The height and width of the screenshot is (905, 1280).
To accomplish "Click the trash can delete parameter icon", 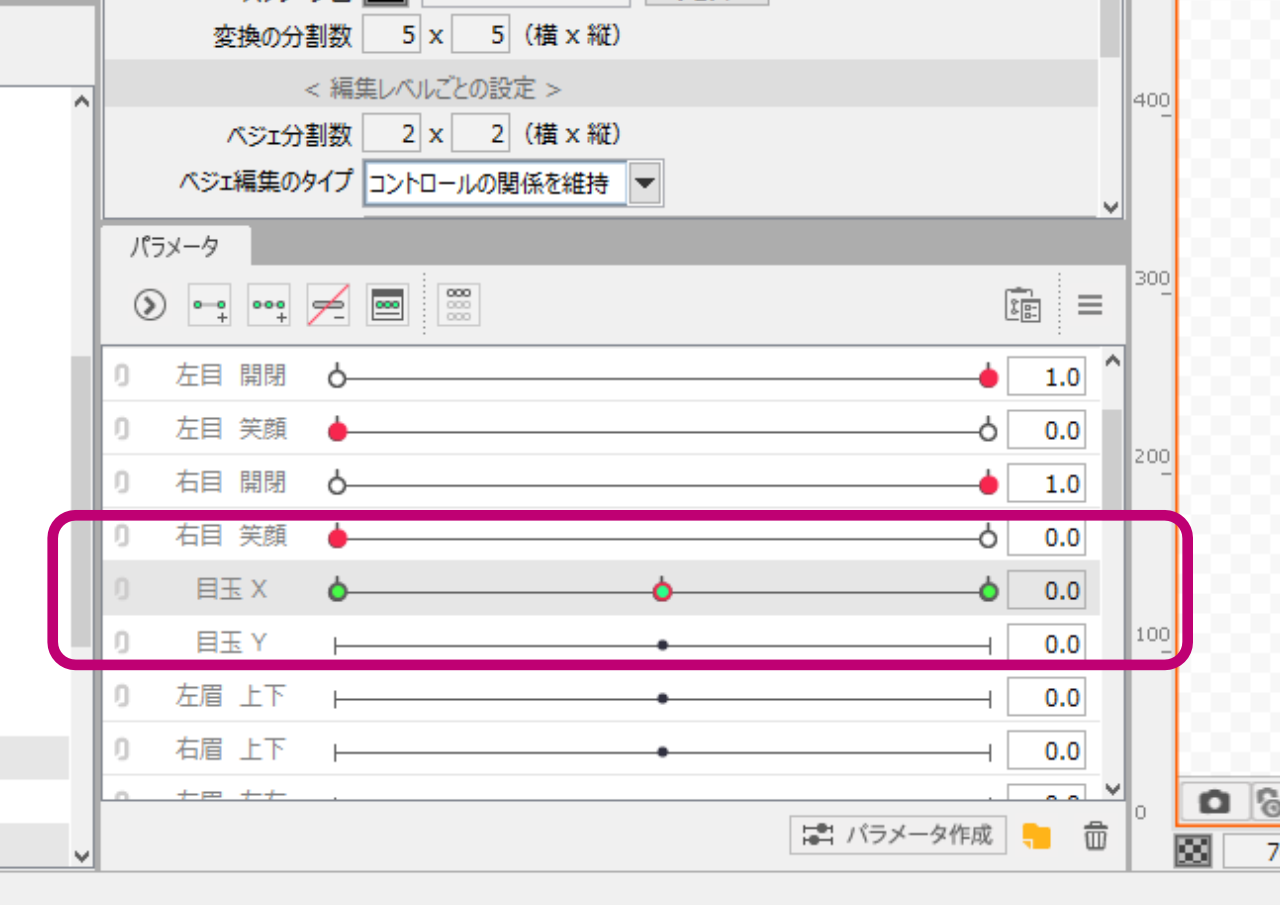I will coord(1096,836).
